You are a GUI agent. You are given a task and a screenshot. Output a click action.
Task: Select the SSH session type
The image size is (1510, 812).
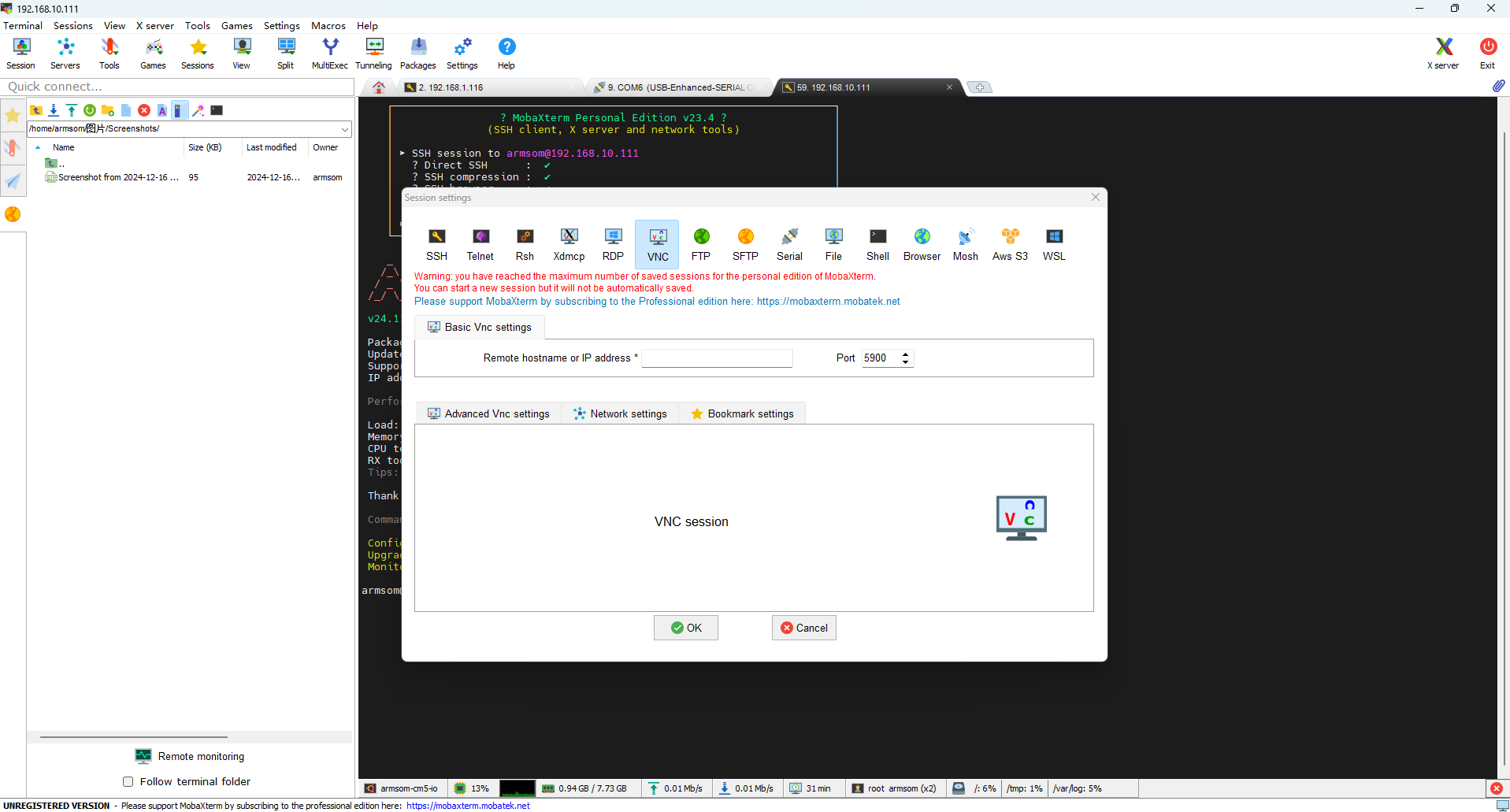coord(436,243)
